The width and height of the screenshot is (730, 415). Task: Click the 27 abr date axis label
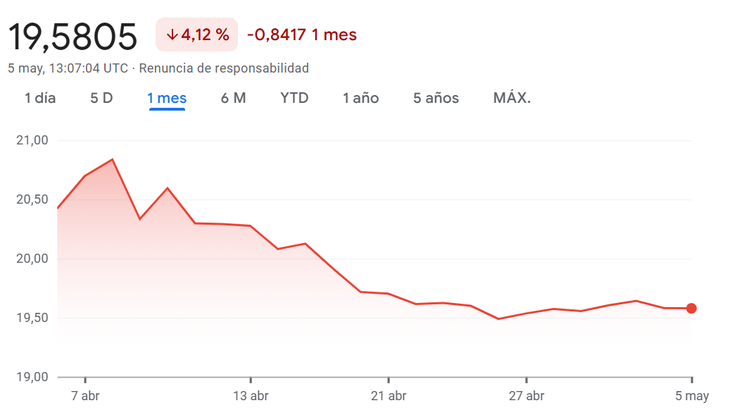point(526,395)
